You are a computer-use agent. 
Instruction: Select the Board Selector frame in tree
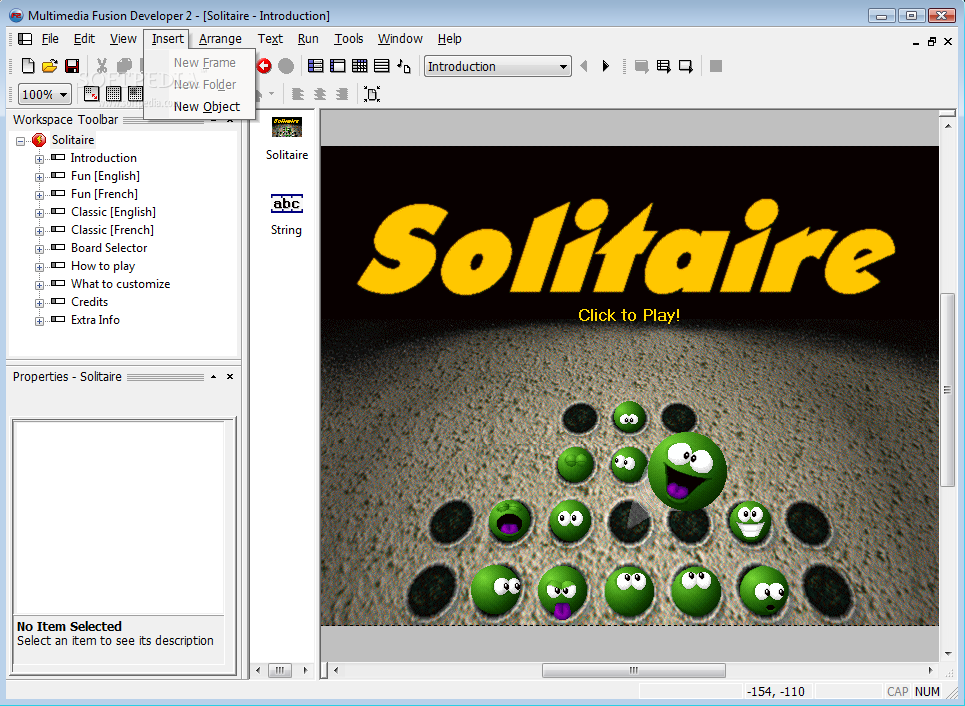109,248
